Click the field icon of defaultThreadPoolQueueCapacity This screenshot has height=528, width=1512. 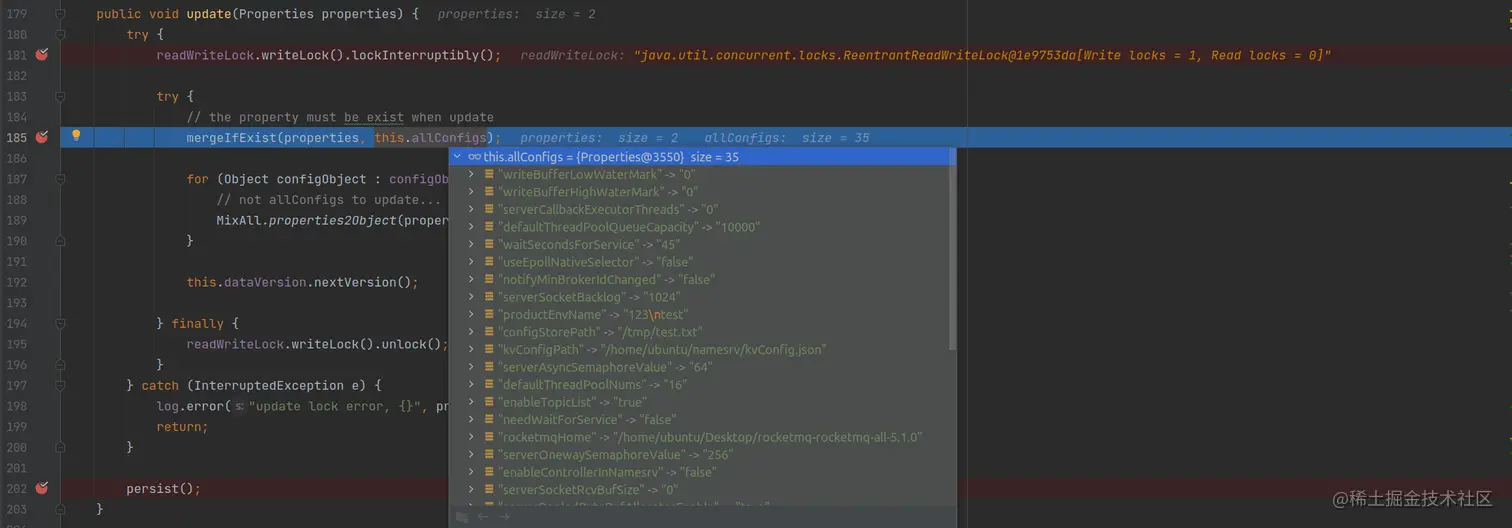[490, 227]
